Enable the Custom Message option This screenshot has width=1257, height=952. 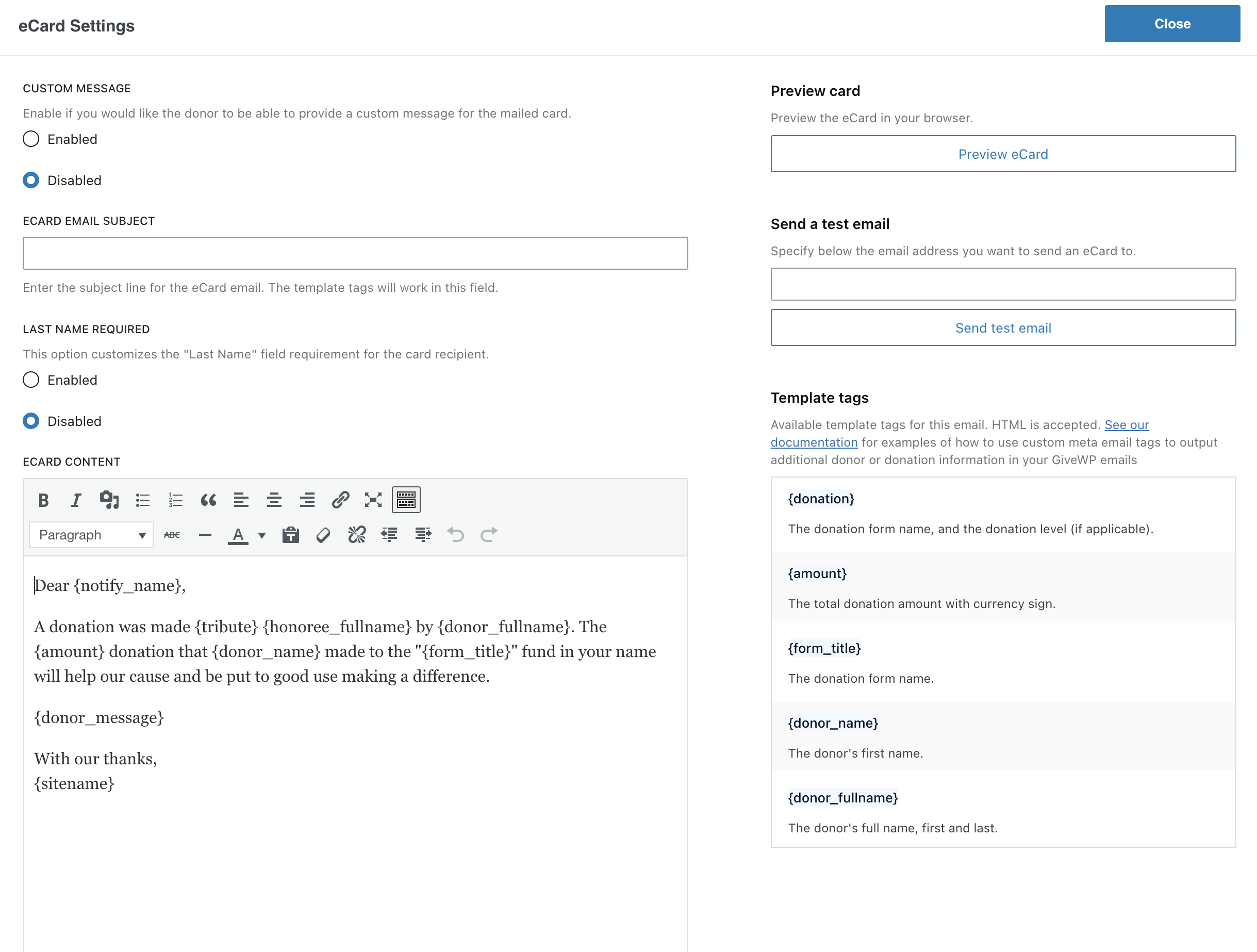point(31,139)
